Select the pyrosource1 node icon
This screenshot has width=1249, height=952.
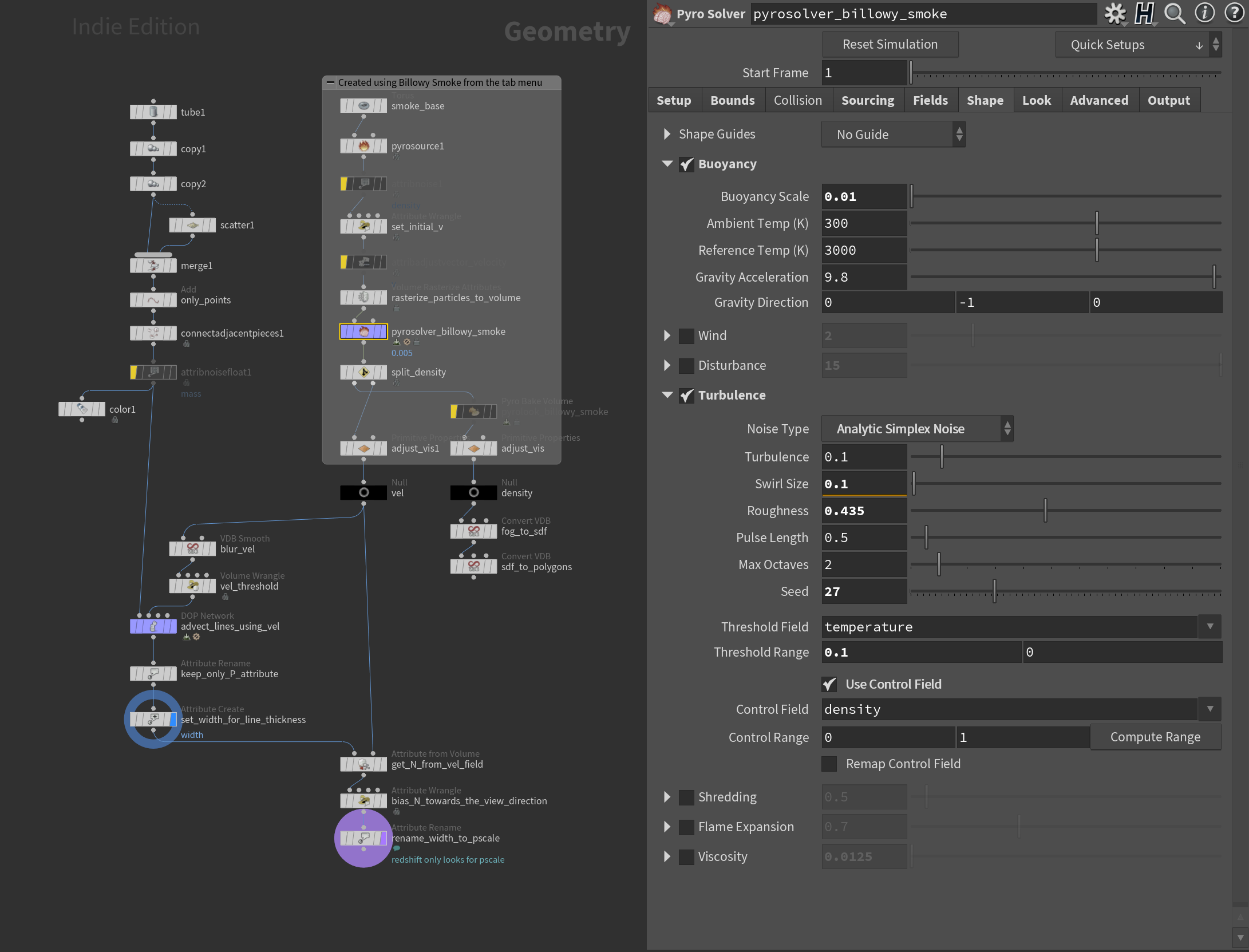click(363, 147)
